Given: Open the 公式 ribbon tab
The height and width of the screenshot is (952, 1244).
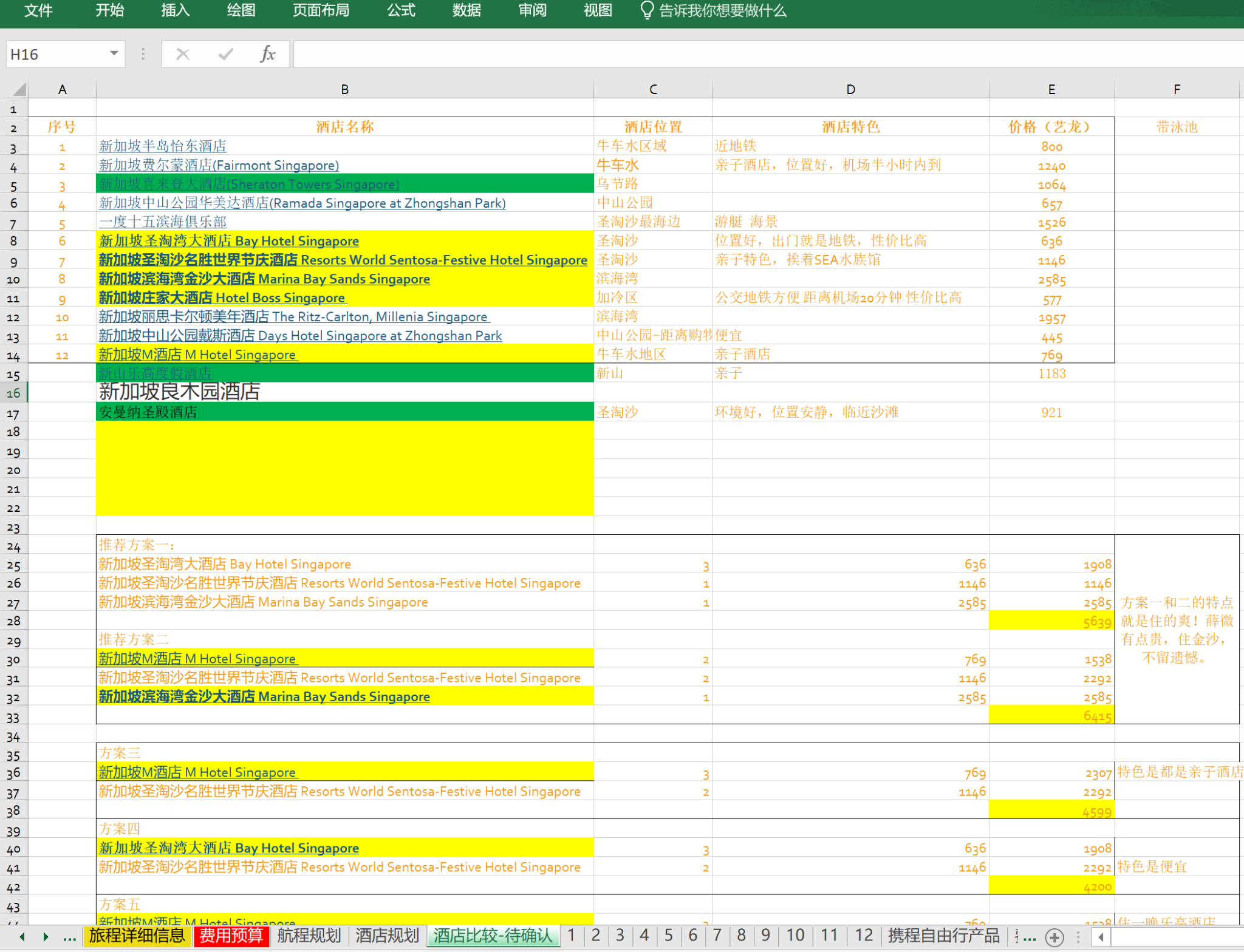Looking at the screenshot, I should click(x=401, y=10).
